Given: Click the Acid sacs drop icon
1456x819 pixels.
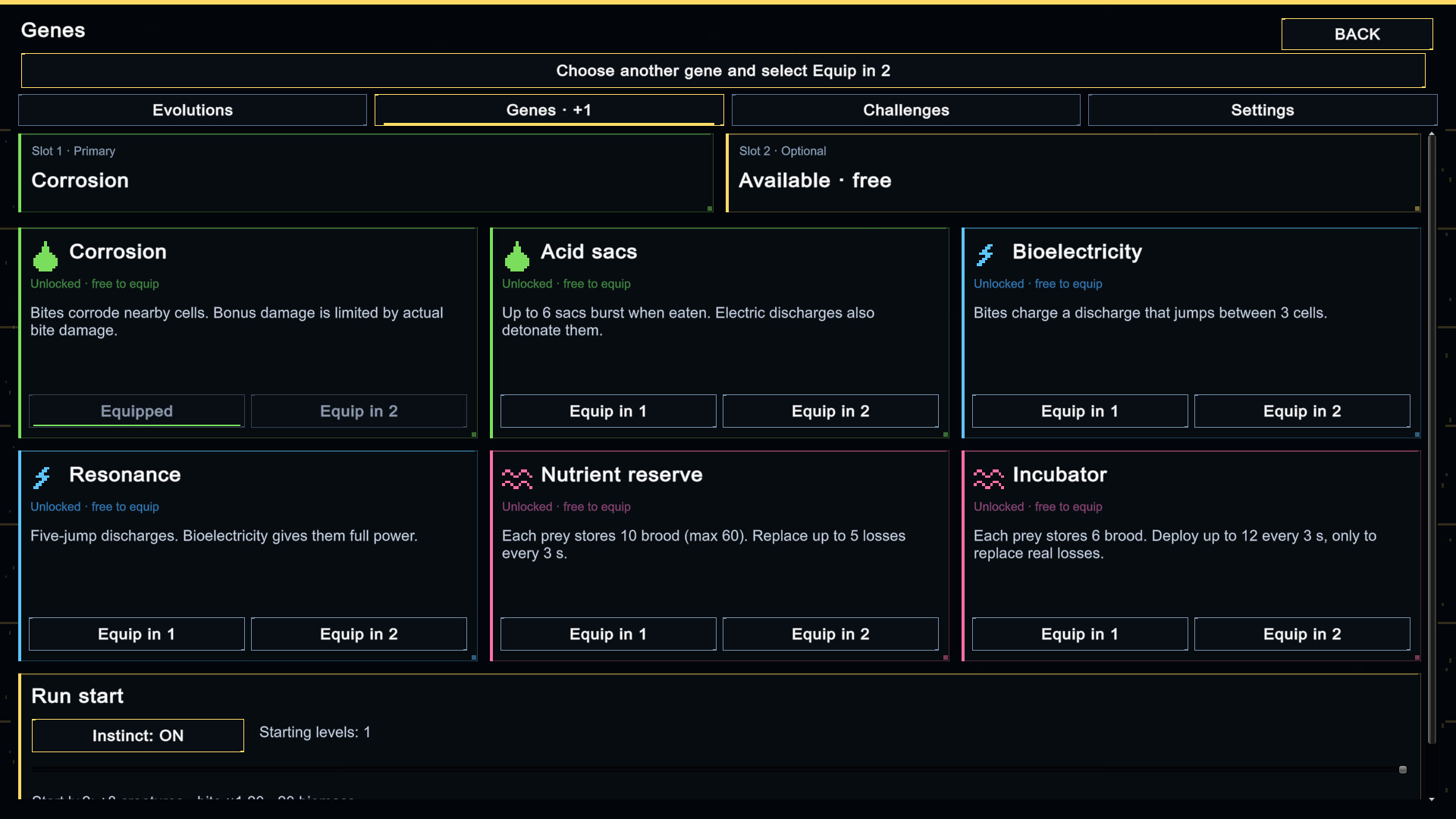Looking at the screenshot, I should pyautogui.click(x=517, y=256).
